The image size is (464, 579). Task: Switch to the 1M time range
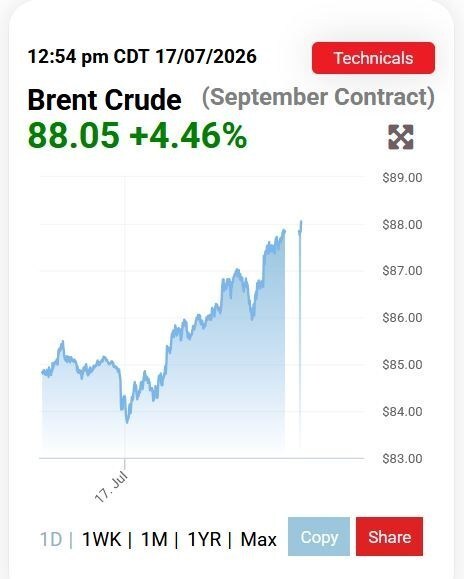[154, 539]
